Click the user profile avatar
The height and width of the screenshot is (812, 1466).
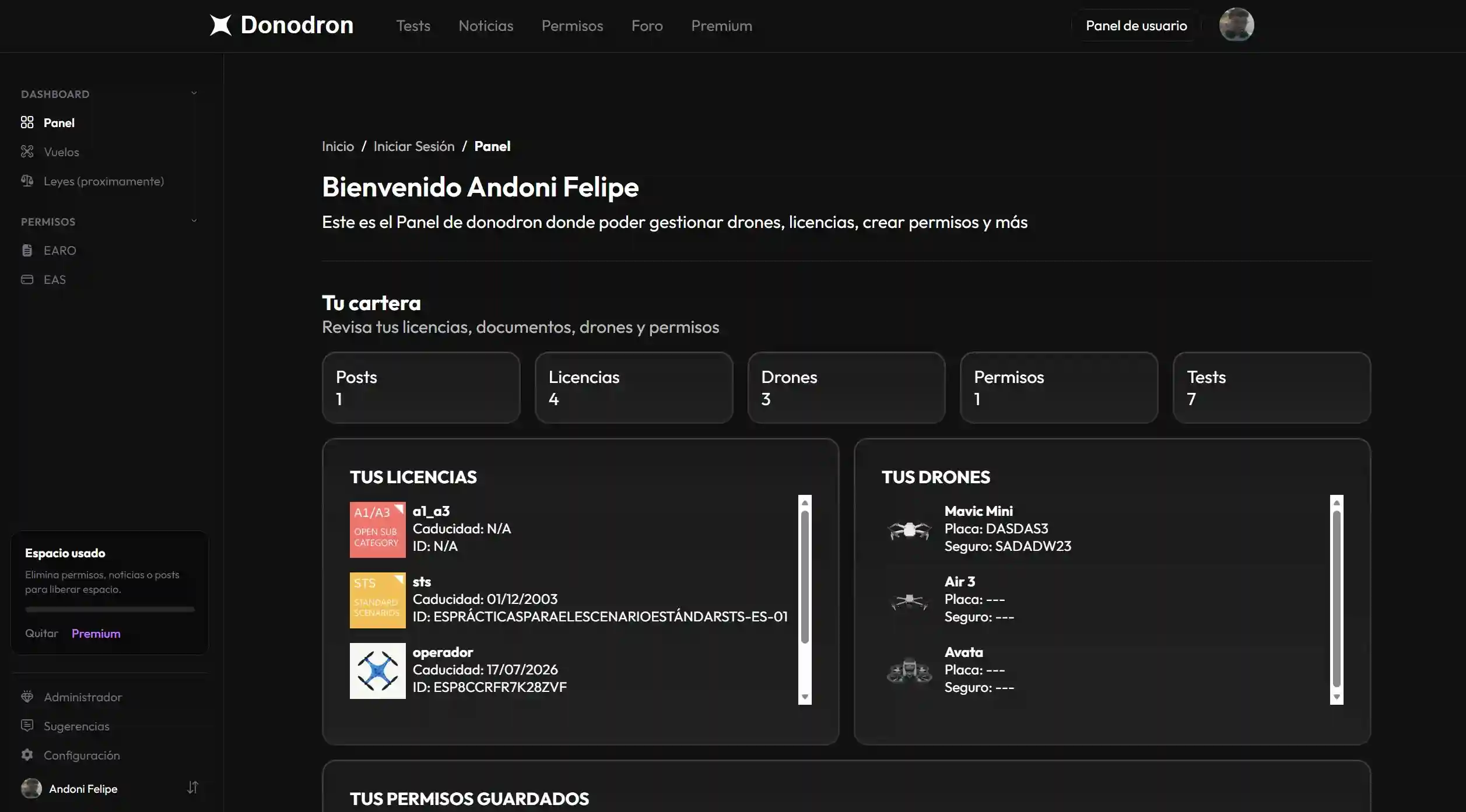point(1236,24)
